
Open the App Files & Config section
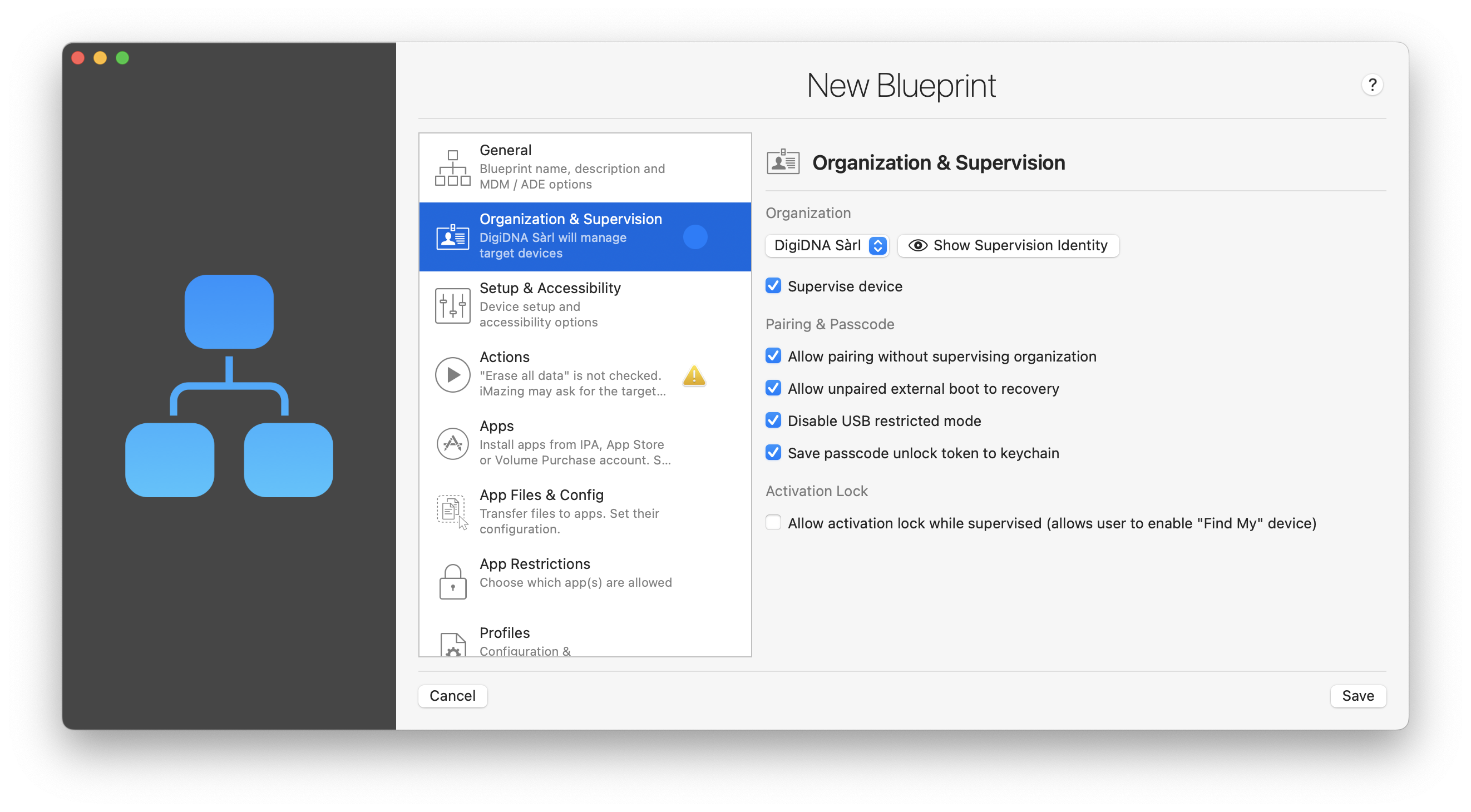point(585,512)
